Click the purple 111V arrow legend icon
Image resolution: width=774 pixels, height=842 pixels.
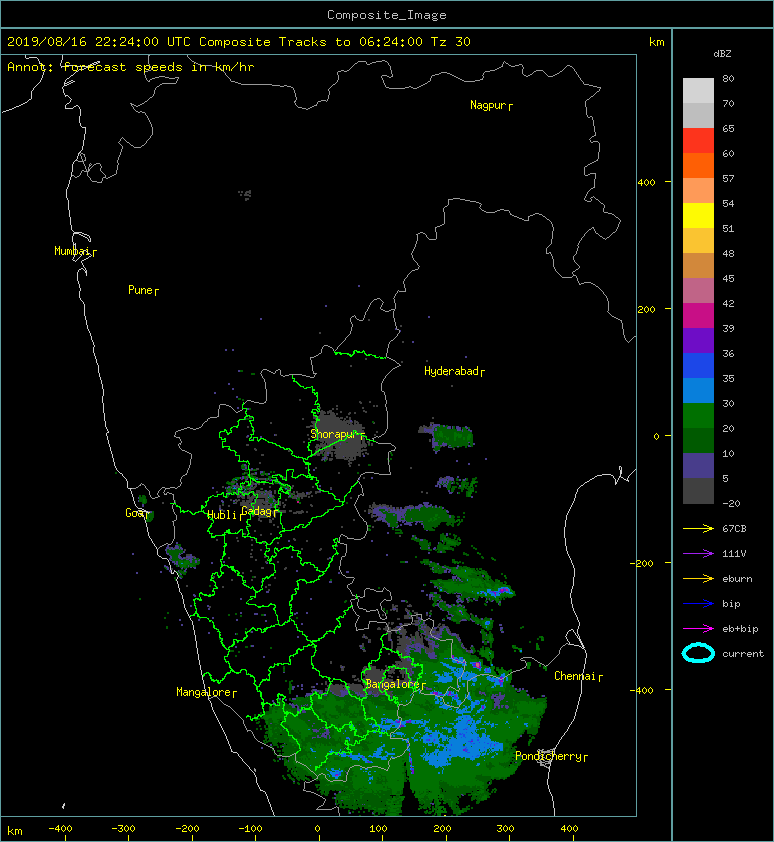point(698,554)
